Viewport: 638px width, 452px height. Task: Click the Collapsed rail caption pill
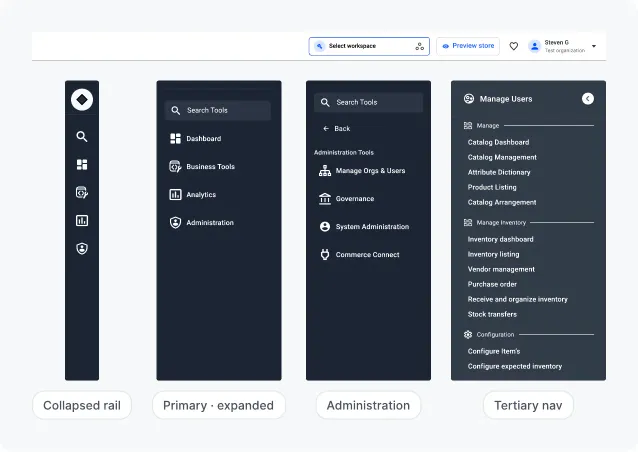coord(82,405)
